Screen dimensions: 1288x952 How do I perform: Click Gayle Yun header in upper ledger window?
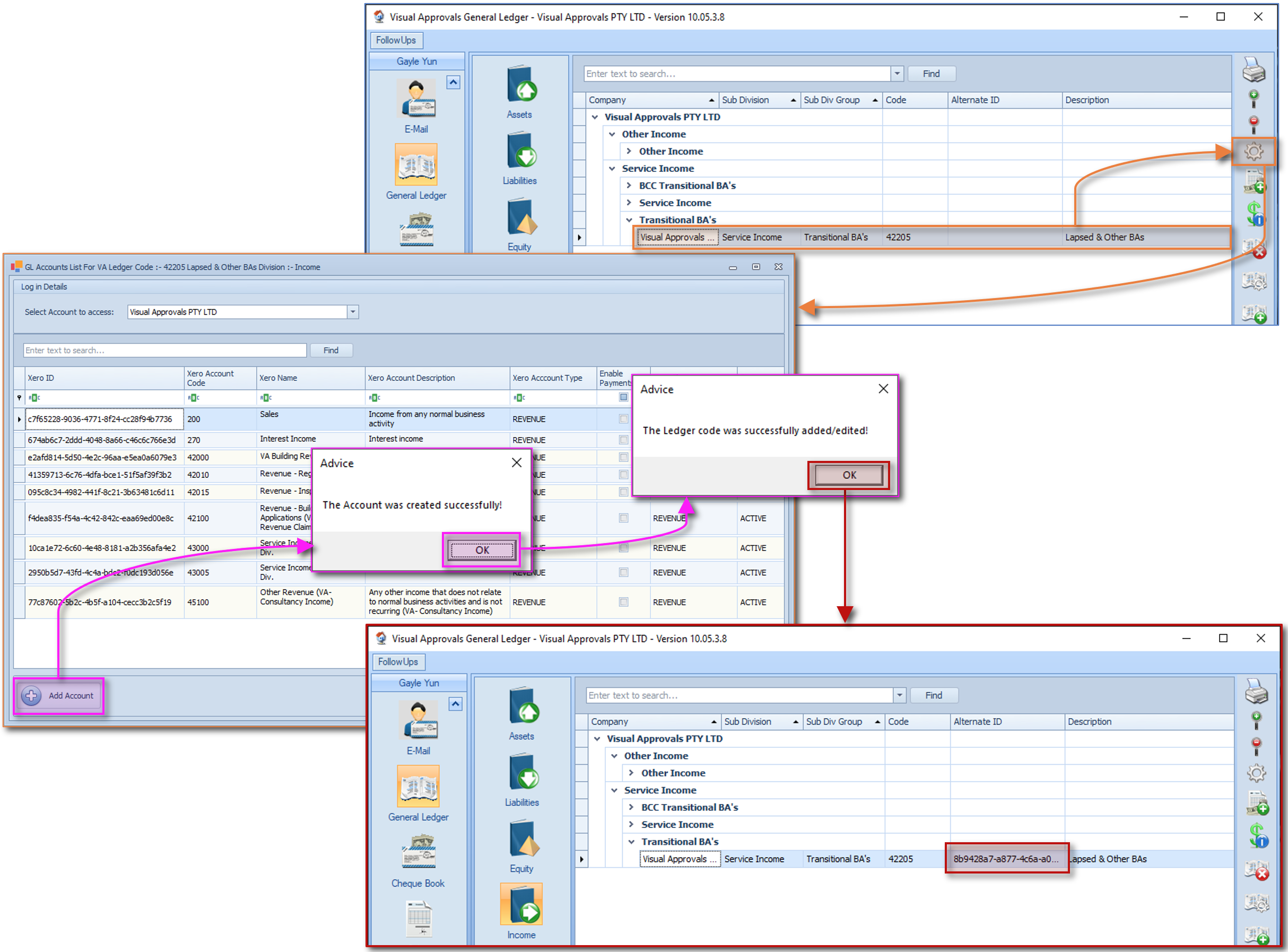(x=416, y=62)
